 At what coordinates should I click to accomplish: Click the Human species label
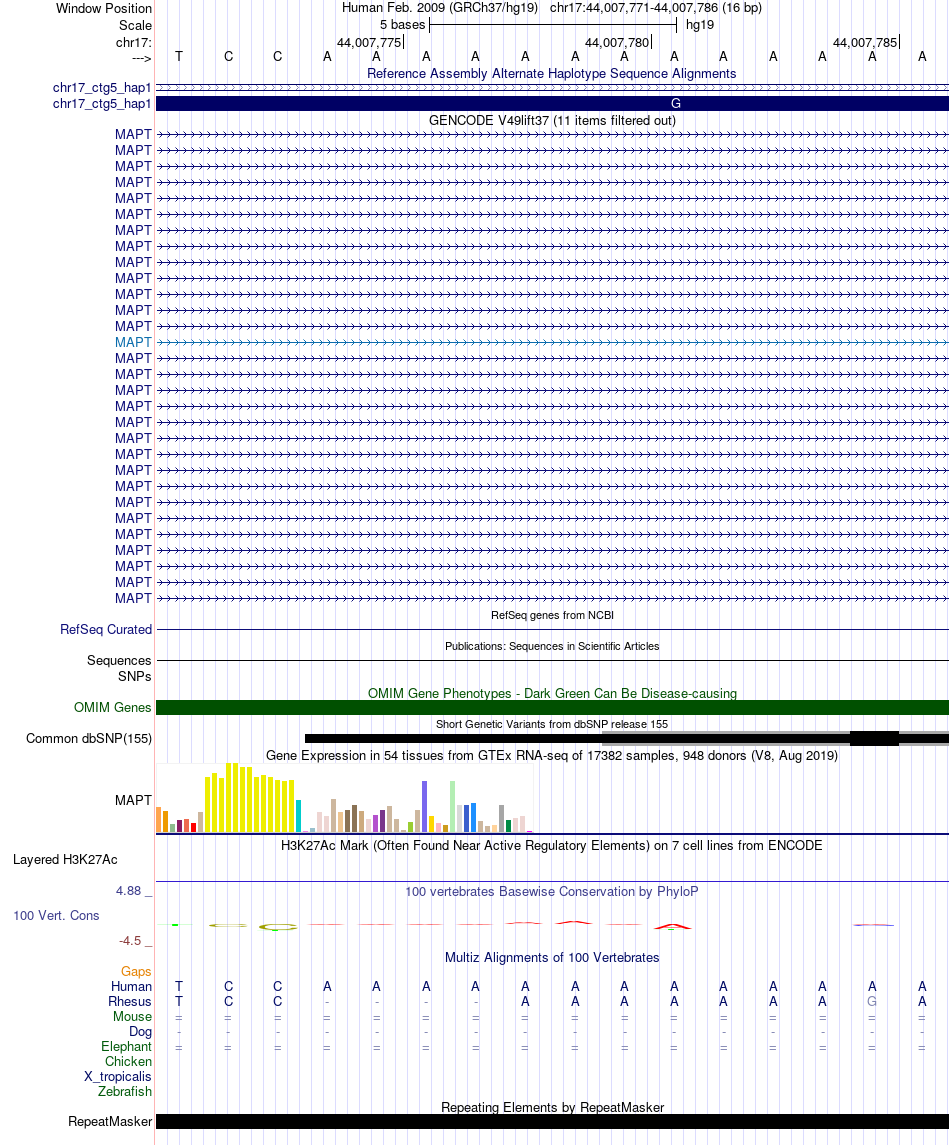pos(131,987)
